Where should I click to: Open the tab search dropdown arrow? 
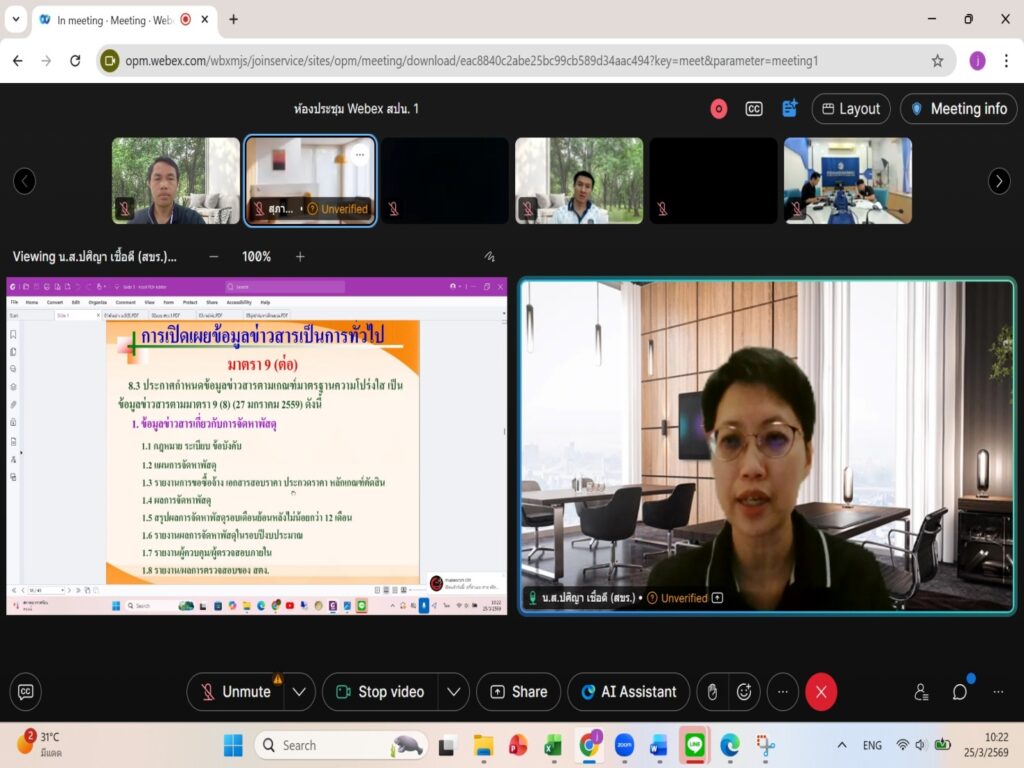16,20
